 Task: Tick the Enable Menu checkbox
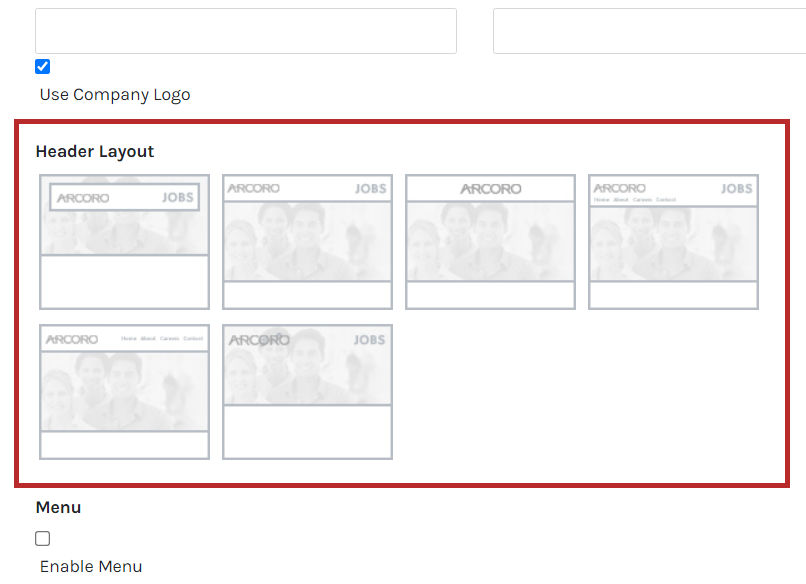coord(43,539)
